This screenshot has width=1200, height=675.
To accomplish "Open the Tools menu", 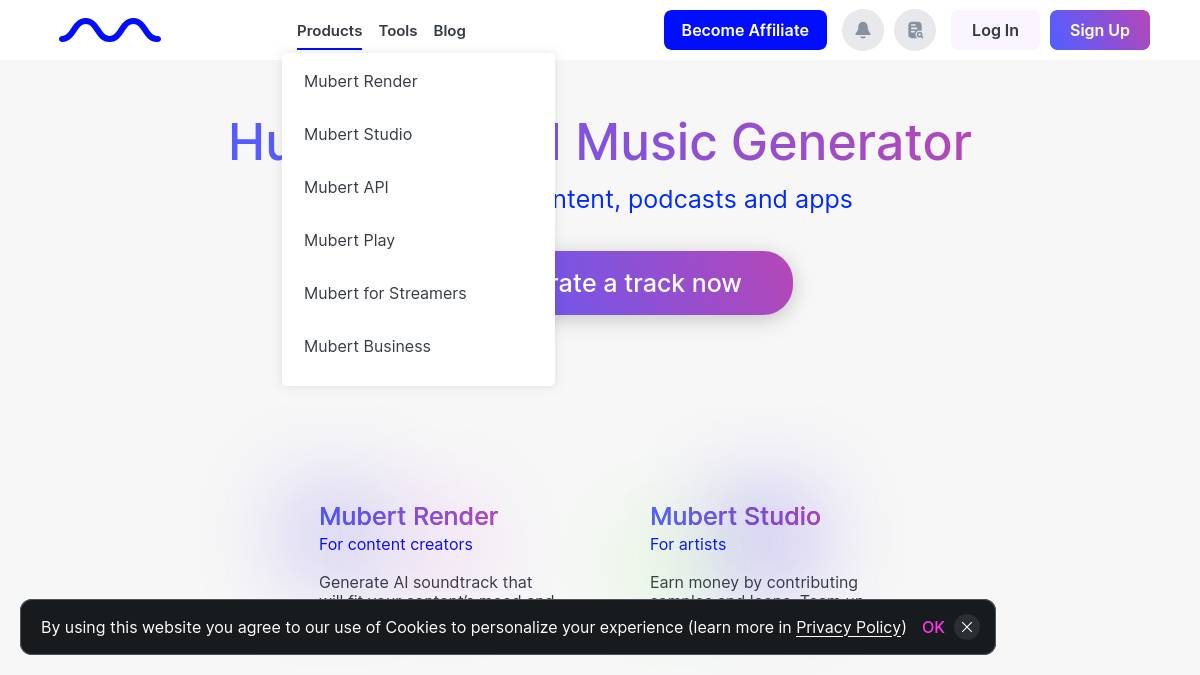I will 398,31.
